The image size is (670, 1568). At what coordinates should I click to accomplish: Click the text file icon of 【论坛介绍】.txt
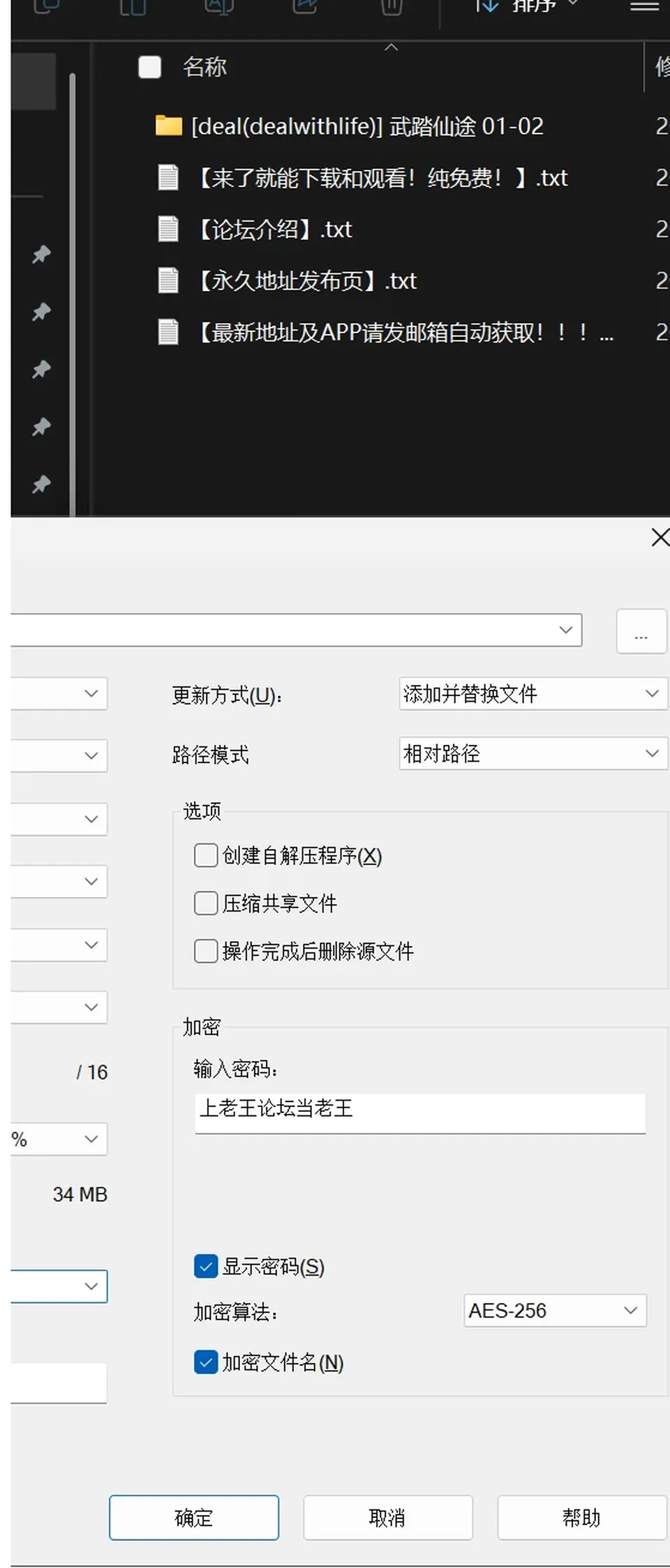click(x=168, y=229)
